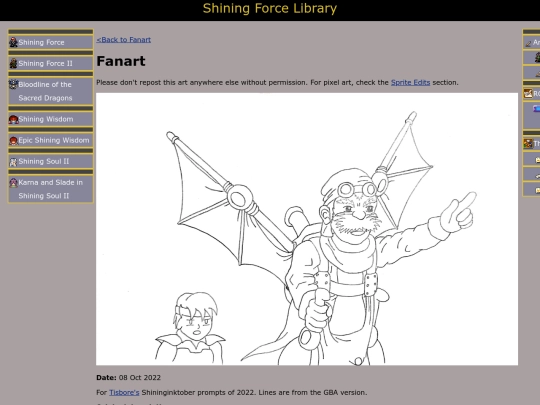Click the Shining Force sprite icon
Image resolution: width=540 pixels, height=405 pixels.
pos(13,42)
